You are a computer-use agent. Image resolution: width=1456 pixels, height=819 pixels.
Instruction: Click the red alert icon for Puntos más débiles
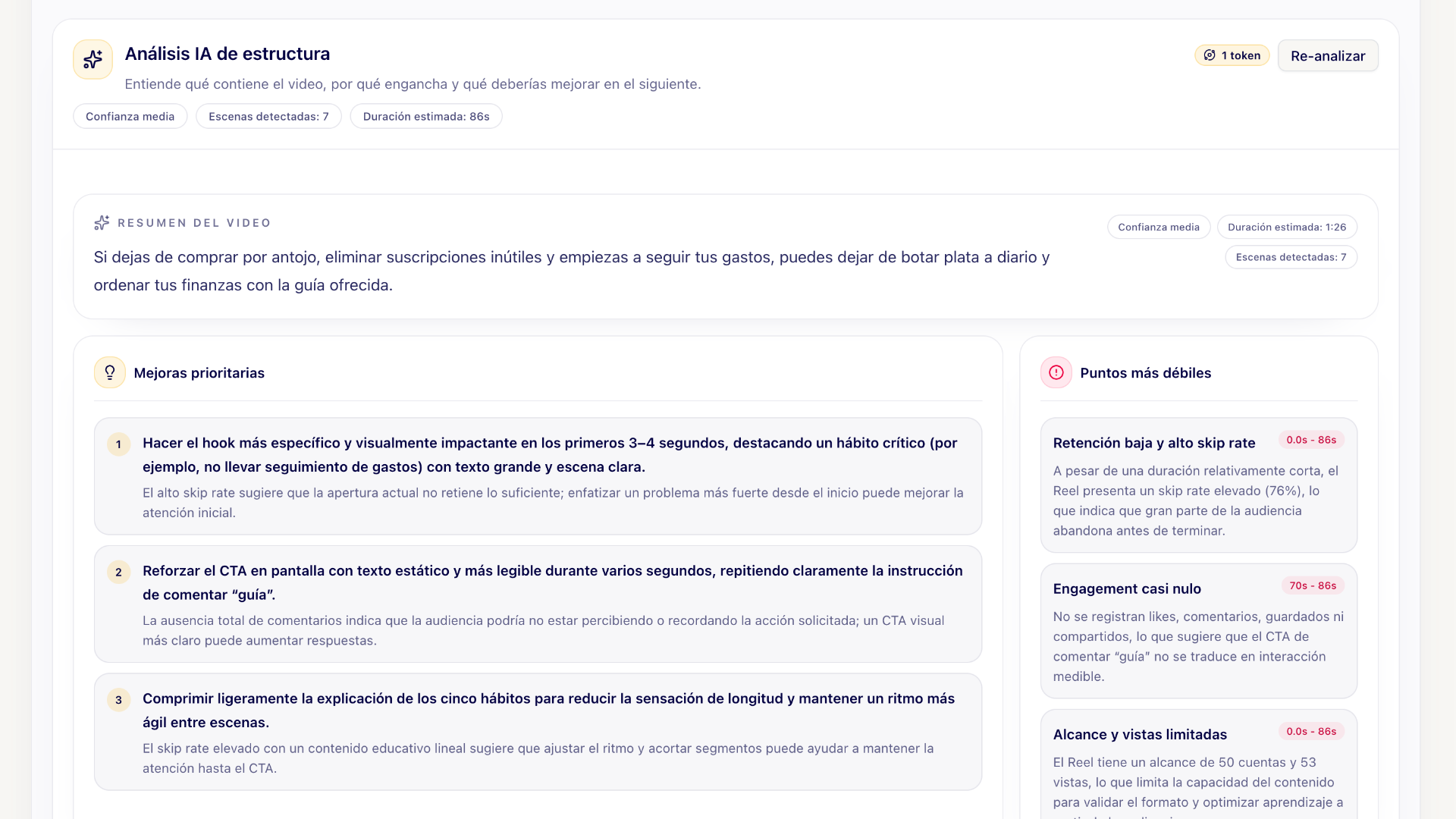click(1056, 372)
